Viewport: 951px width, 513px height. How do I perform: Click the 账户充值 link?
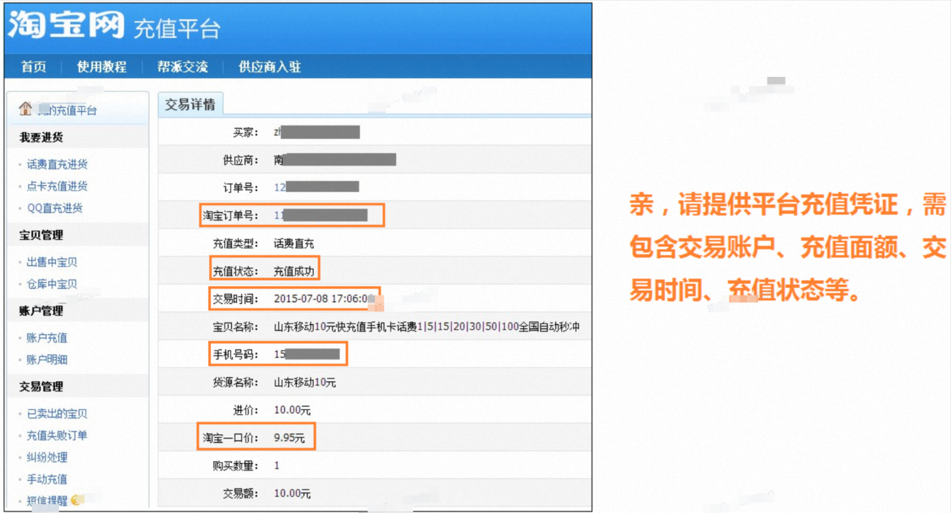point(47,338)
